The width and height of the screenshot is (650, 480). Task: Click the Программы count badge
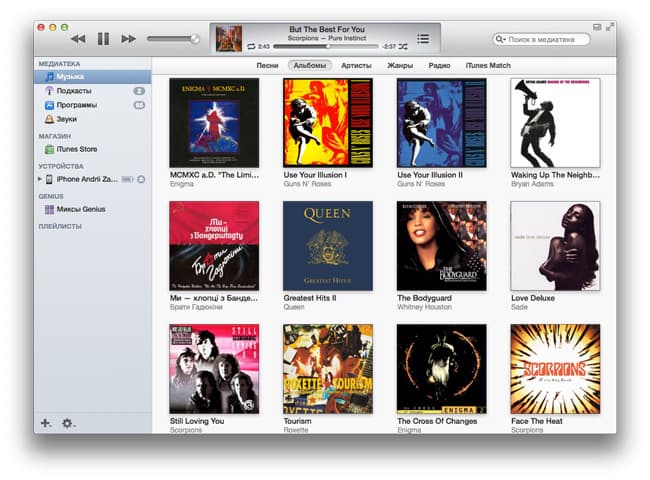(139, 105)
